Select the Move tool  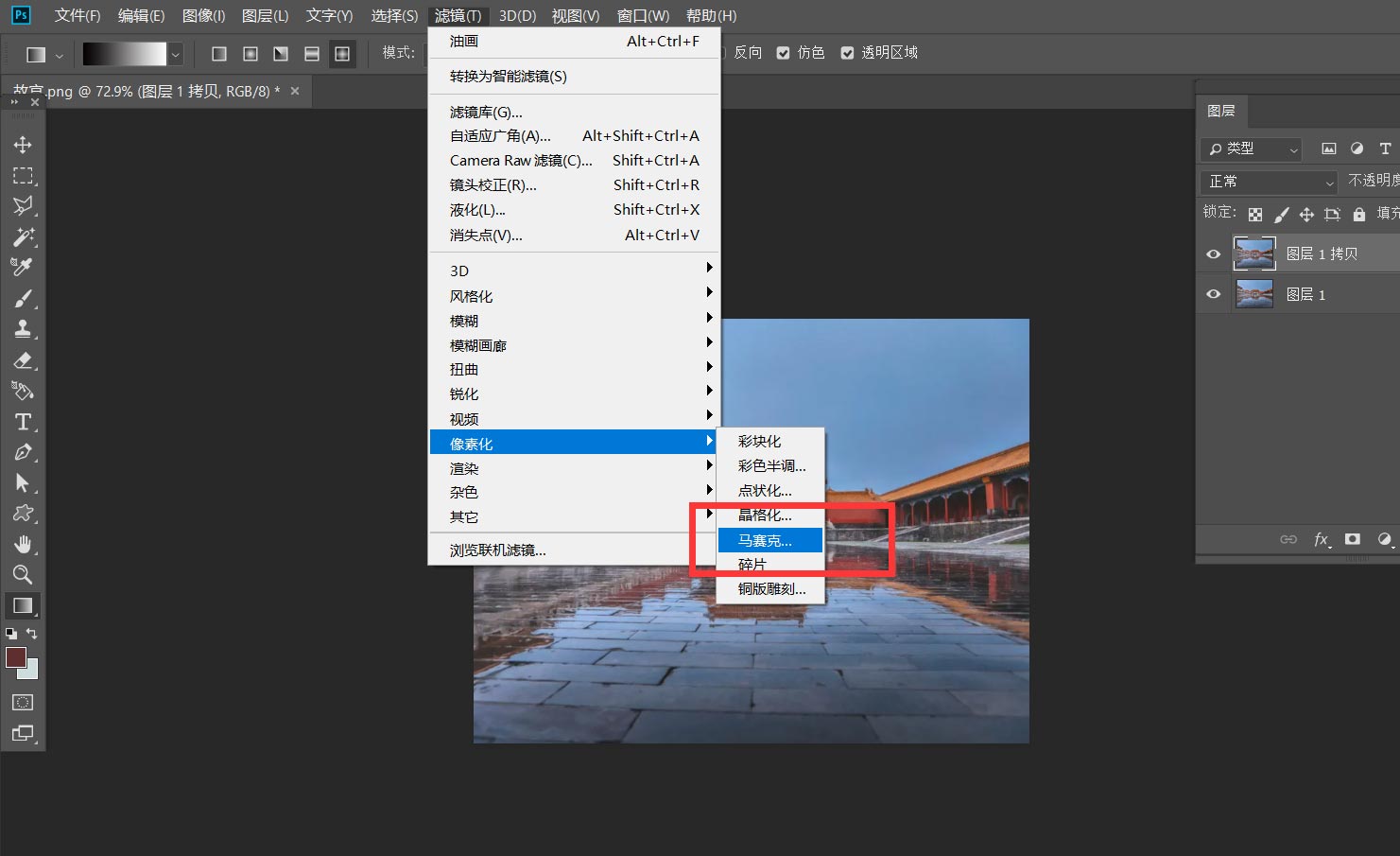[x=23, y=145]
